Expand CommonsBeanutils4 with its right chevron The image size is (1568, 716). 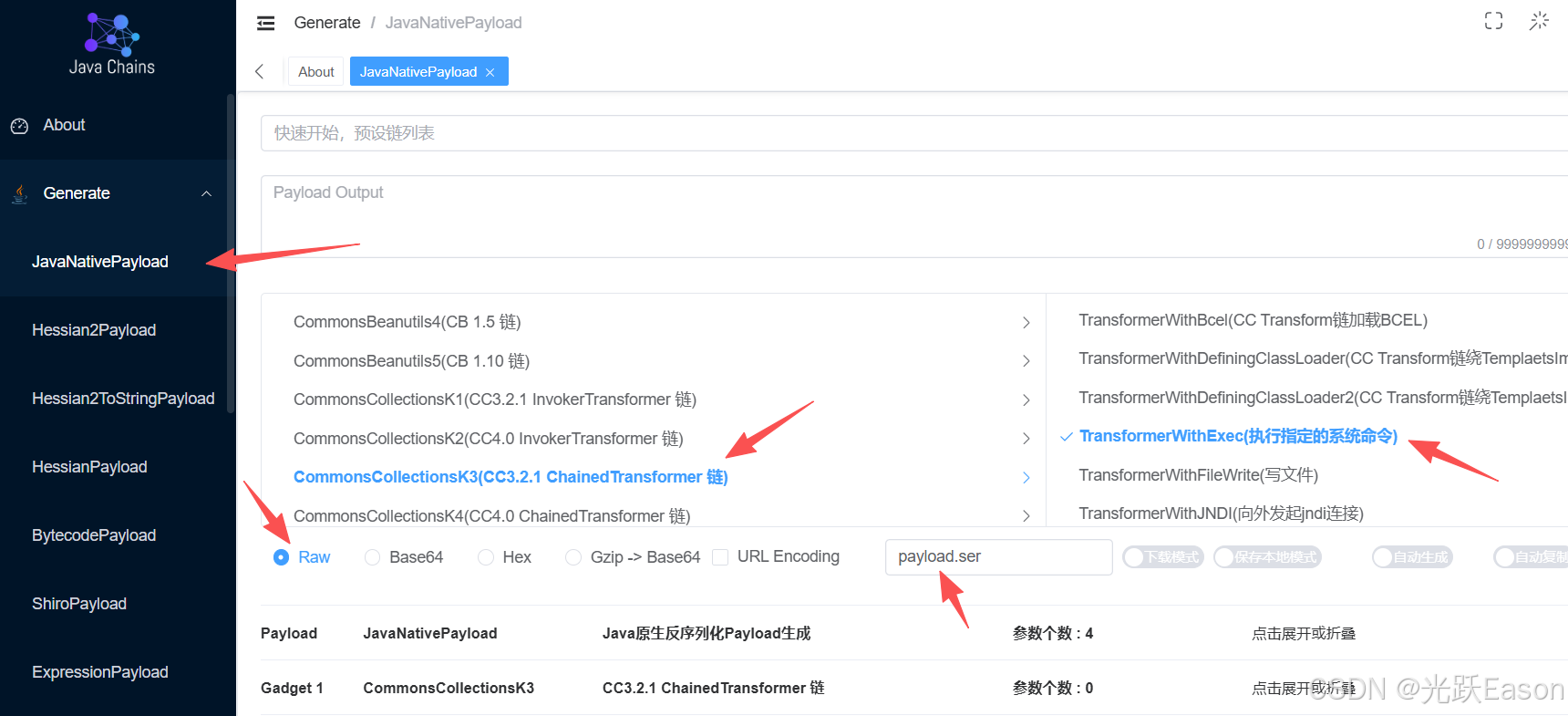[x=1026, y=323]
